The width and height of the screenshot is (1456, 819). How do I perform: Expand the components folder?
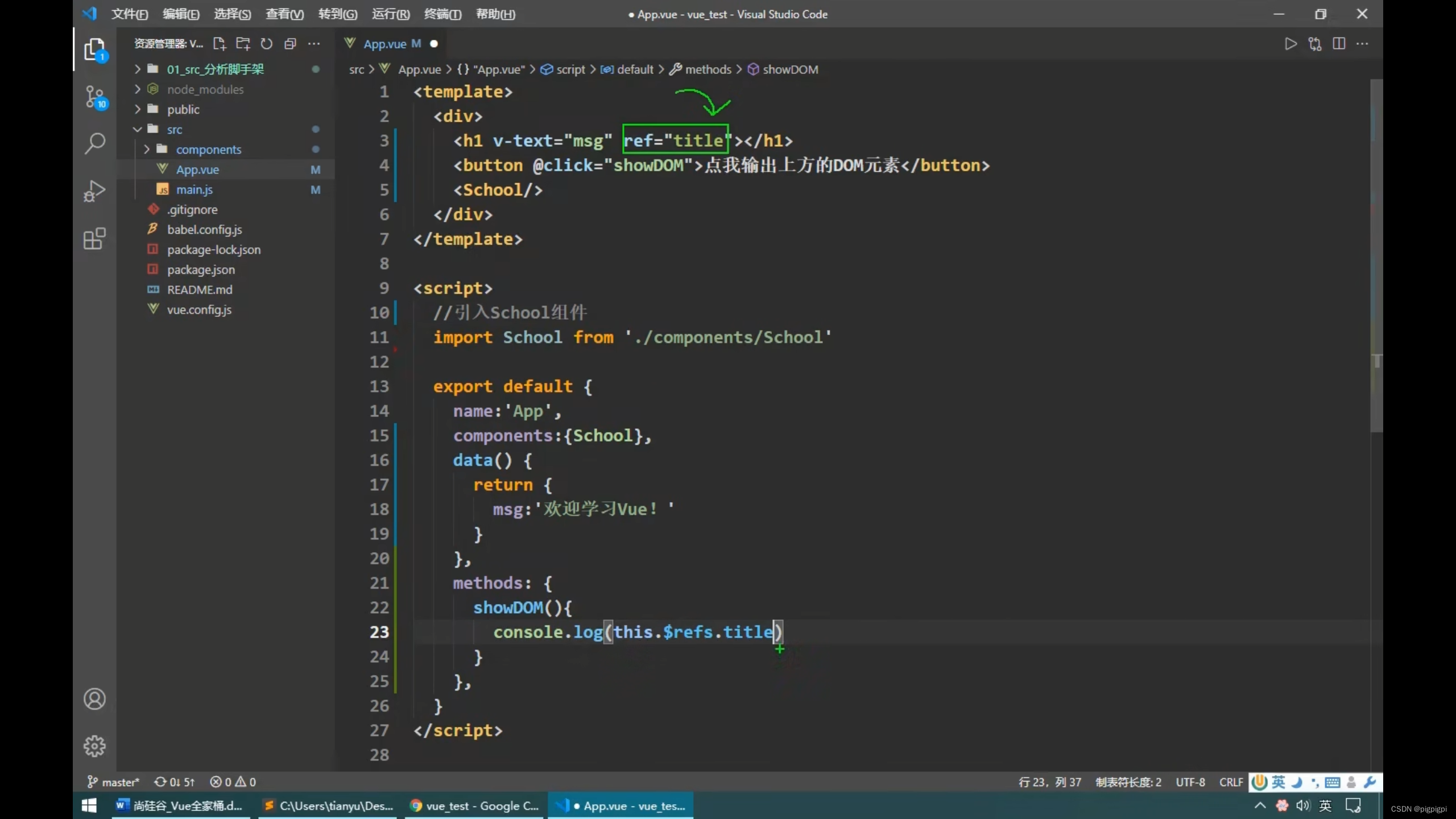click(x=225, y=149)
